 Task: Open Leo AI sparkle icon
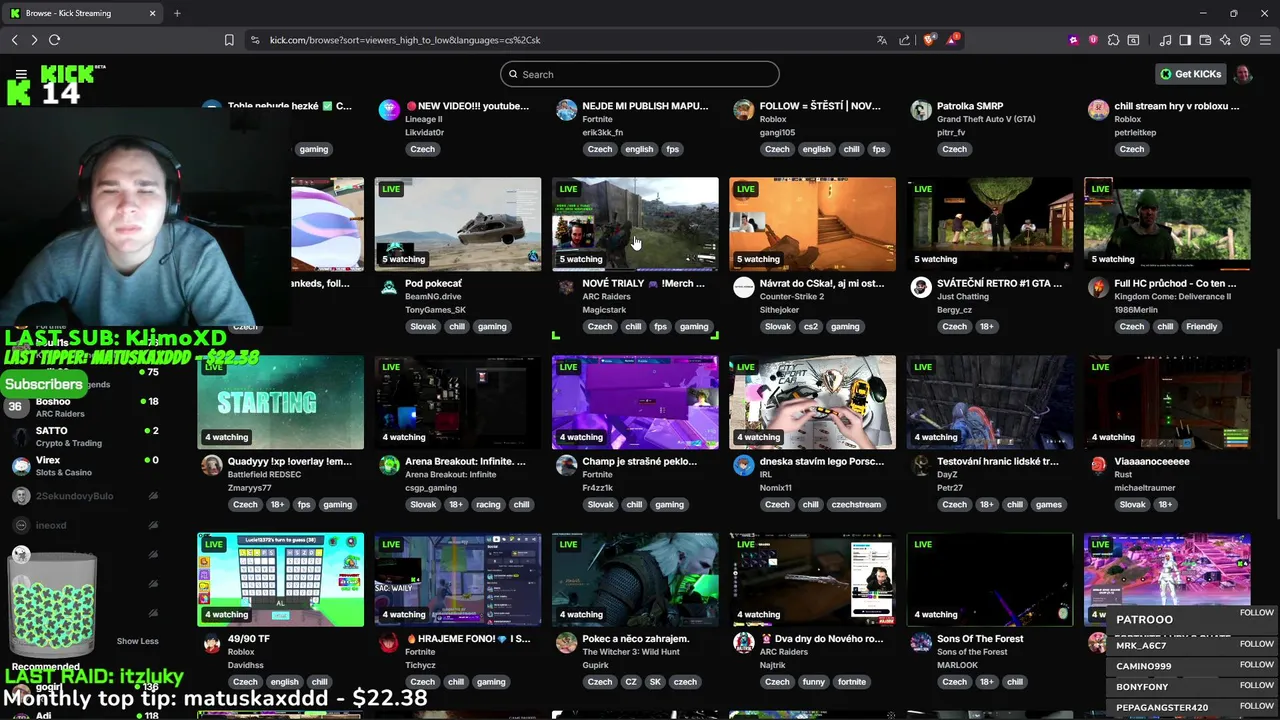point(1225,40)
